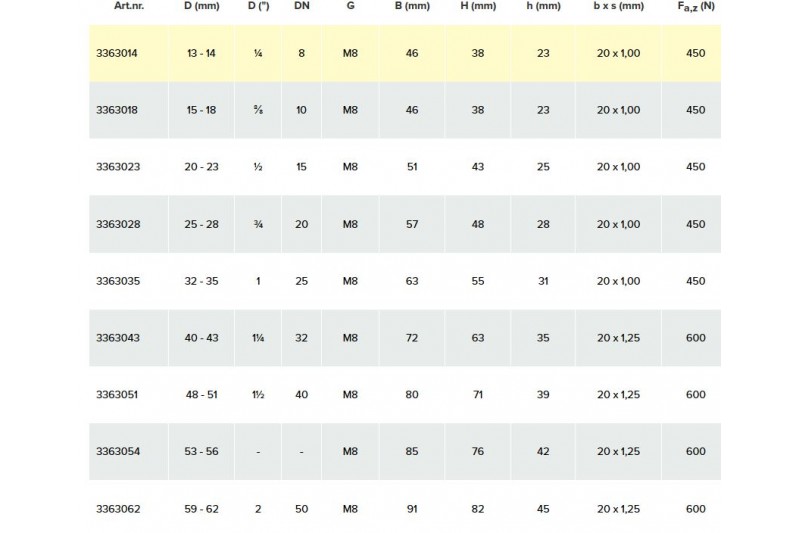
Task: Select article number 3363014
Action: 117,53
